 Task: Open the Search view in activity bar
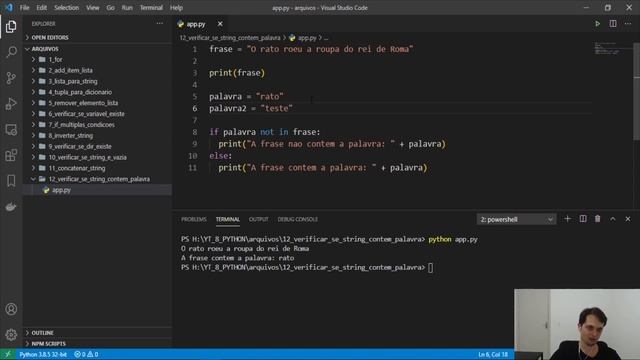(11, 52)
